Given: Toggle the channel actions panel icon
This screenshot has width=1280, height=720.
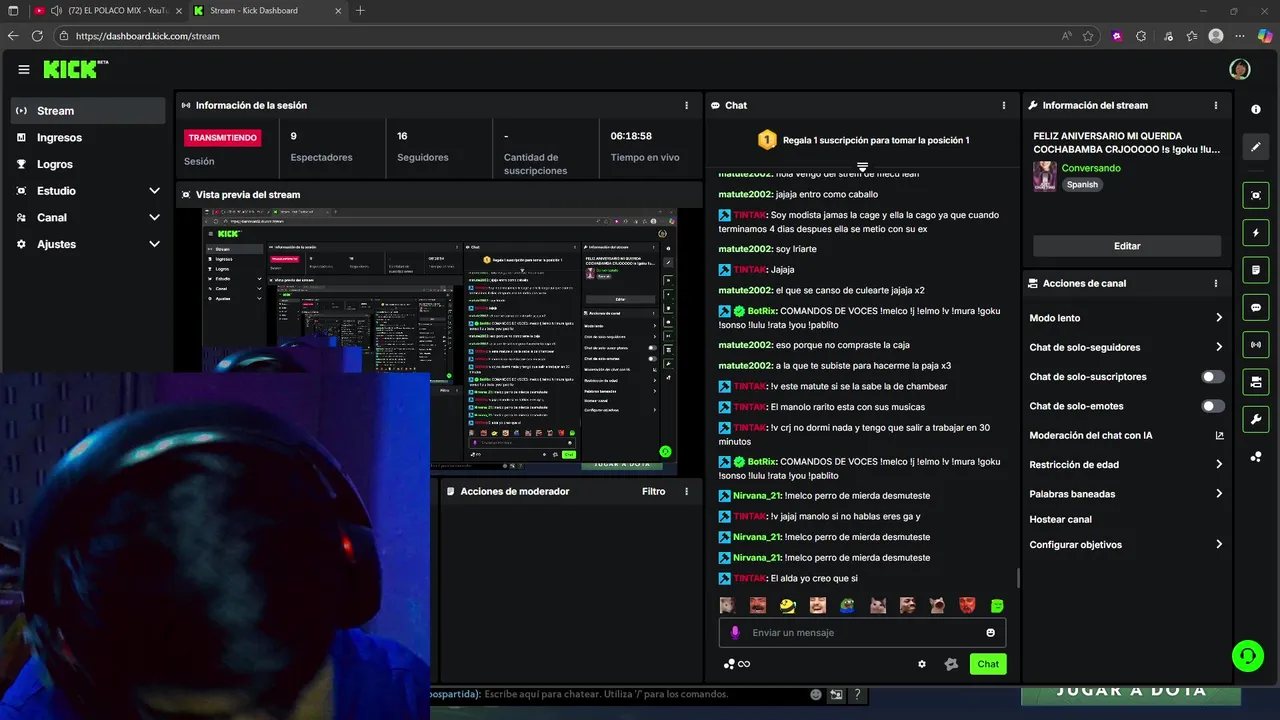Looking at the screenshot, I should point(1256,382).
